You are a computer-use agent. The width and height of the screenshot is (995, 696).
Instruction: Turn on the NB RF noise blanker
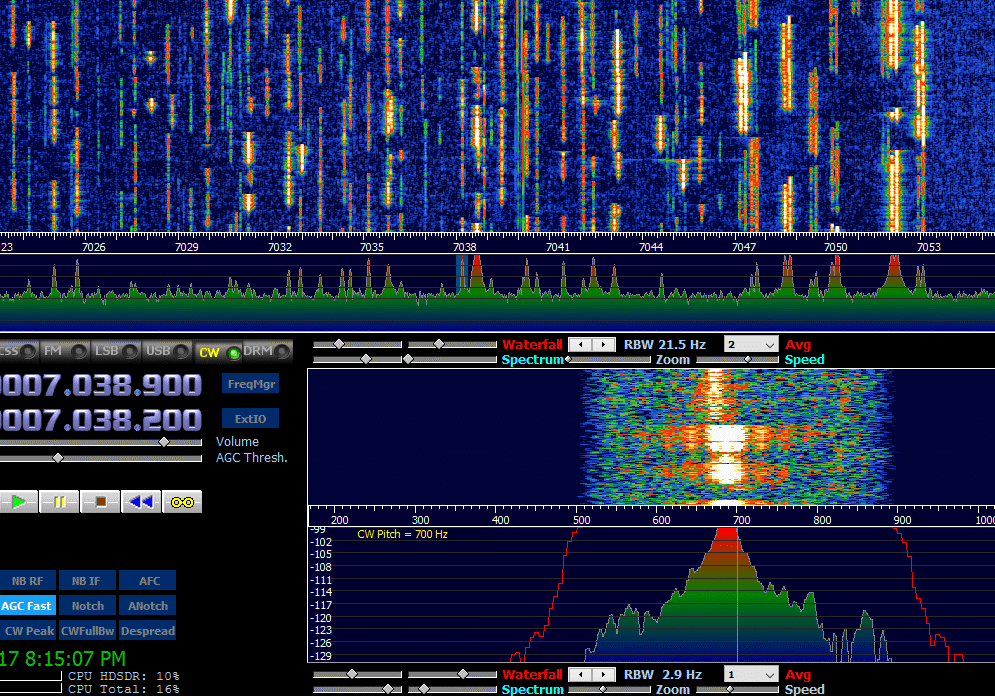click(x=28, y=580)
